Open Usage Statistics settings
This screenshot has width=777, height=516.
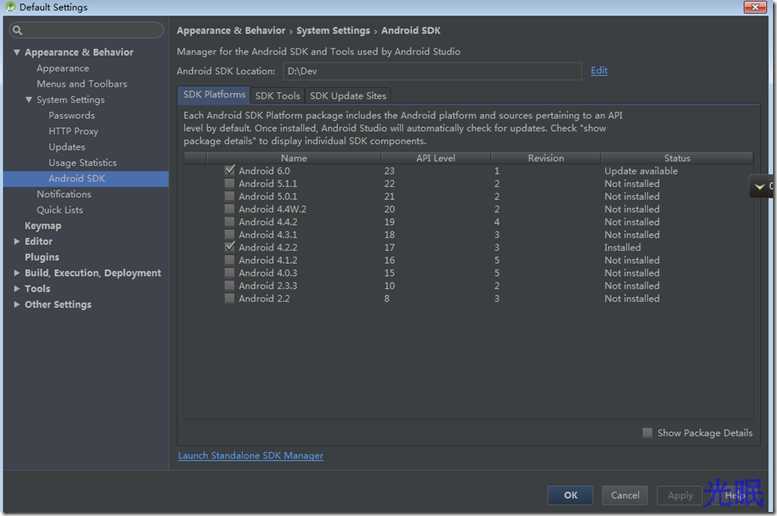[x=83, y=163]
